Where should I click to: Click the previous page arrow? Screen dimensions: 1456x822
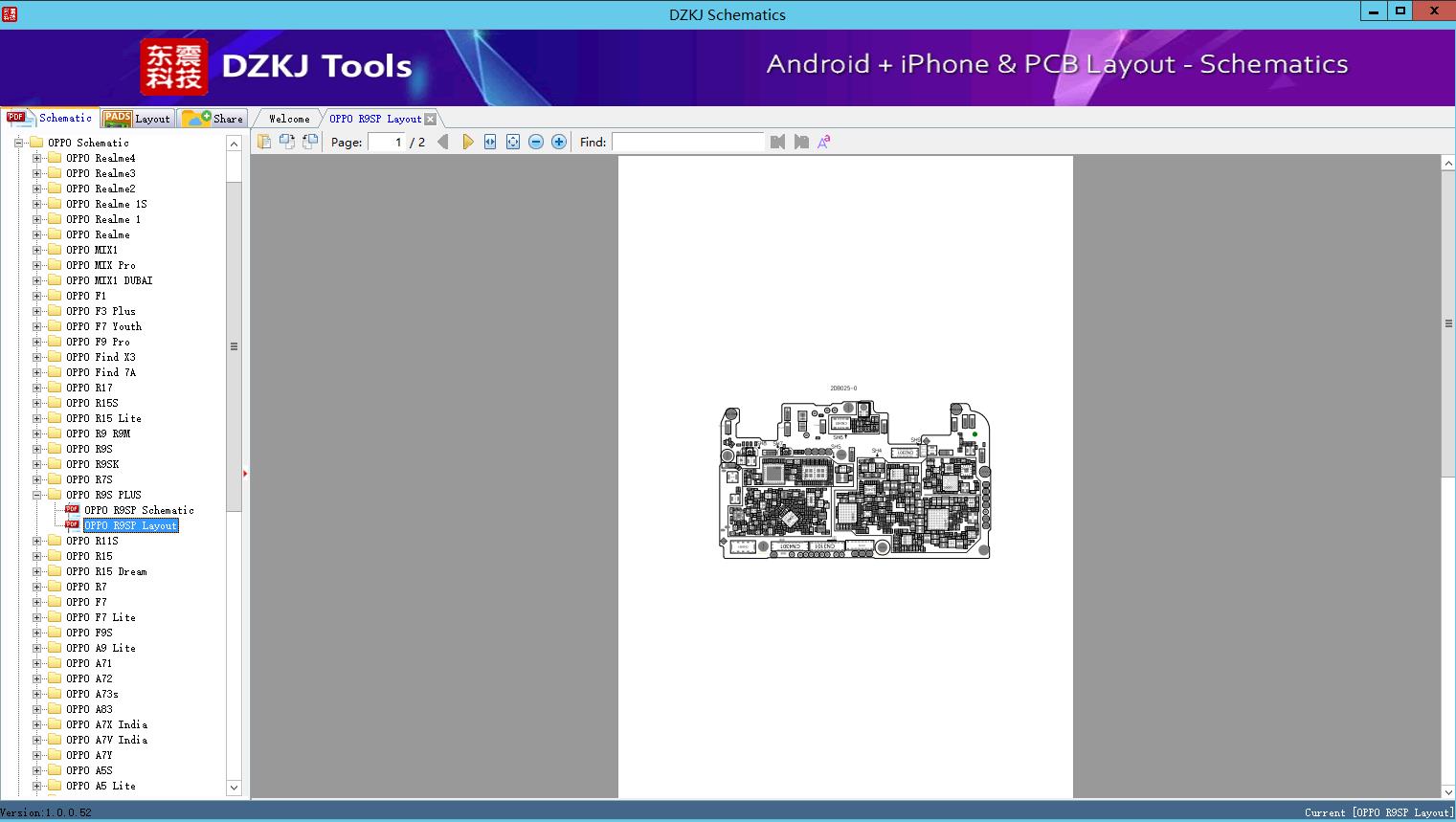click(x=442, y=142)
